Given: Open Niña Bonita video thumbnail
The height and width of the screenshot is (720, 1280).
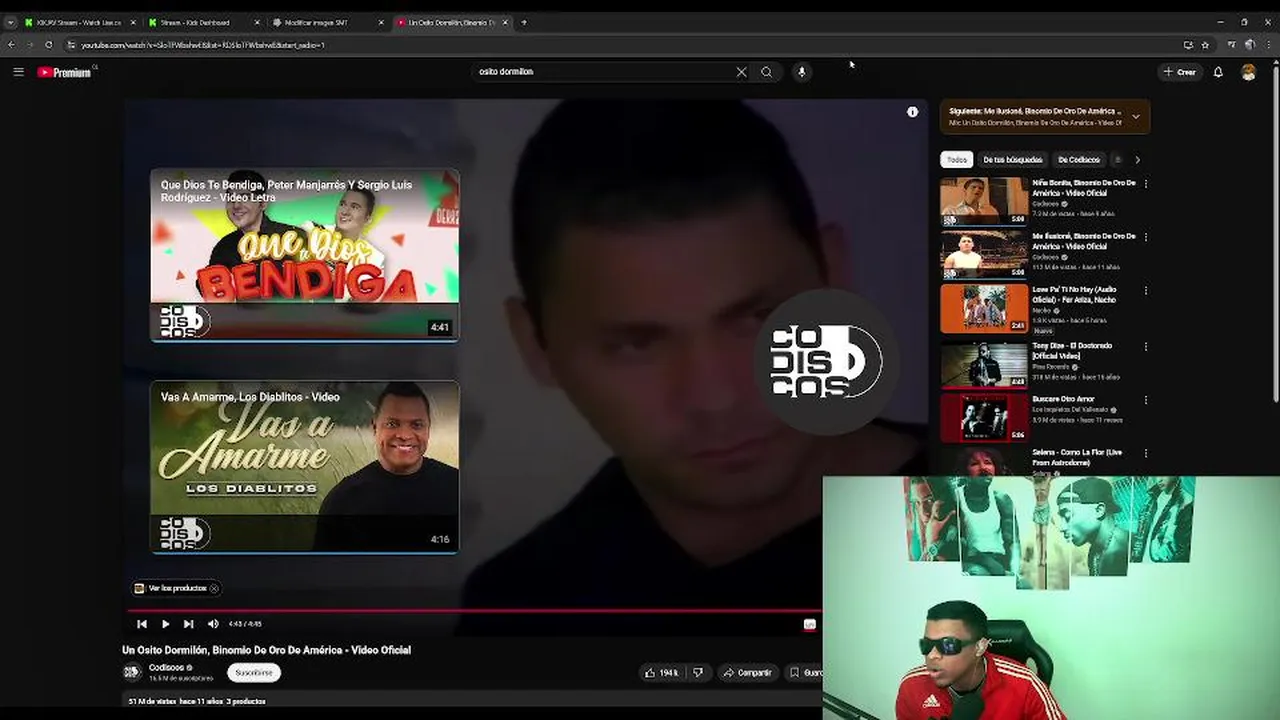Looking at the screenshot, I should pos(984,201).
